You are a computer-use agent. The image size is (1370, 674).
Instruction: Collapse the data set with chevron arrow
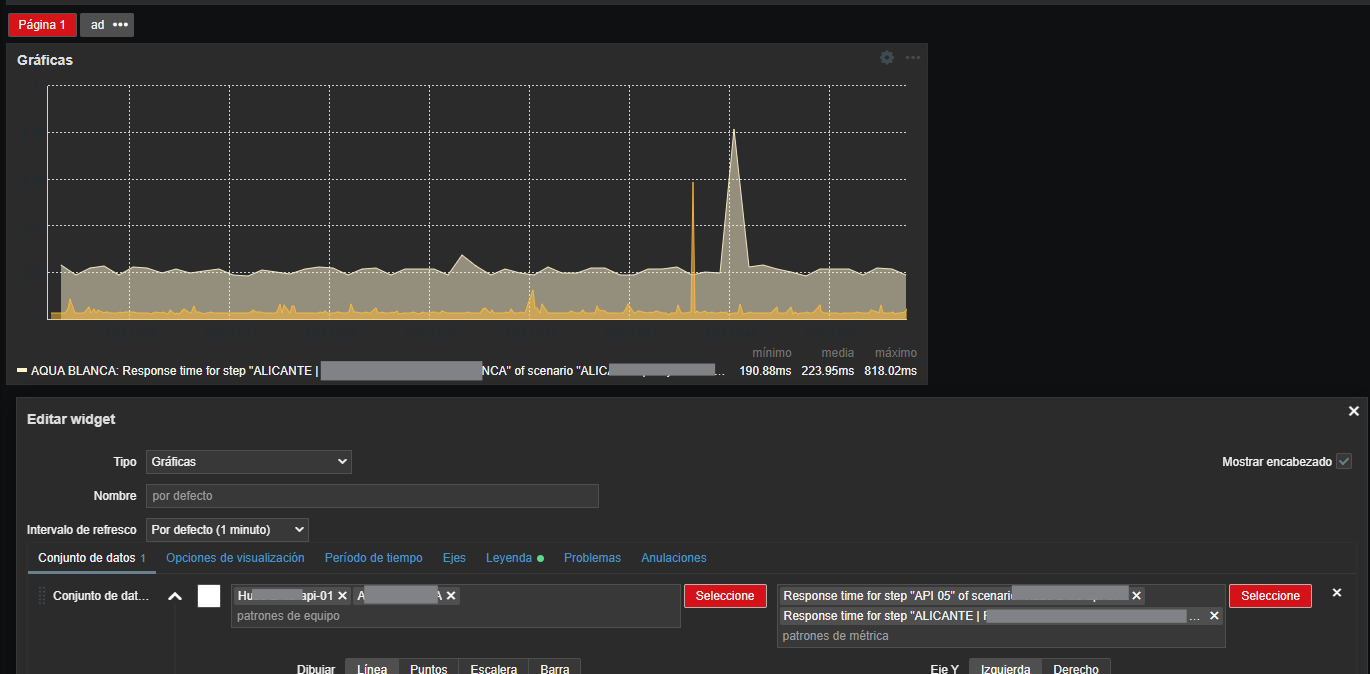(x=175, y=596)
